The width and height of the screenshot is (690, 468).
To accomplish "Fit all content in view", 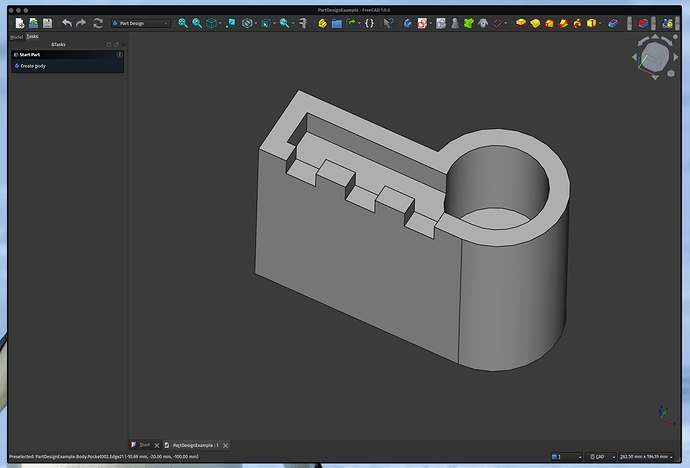I will click(x=183, y=23).
